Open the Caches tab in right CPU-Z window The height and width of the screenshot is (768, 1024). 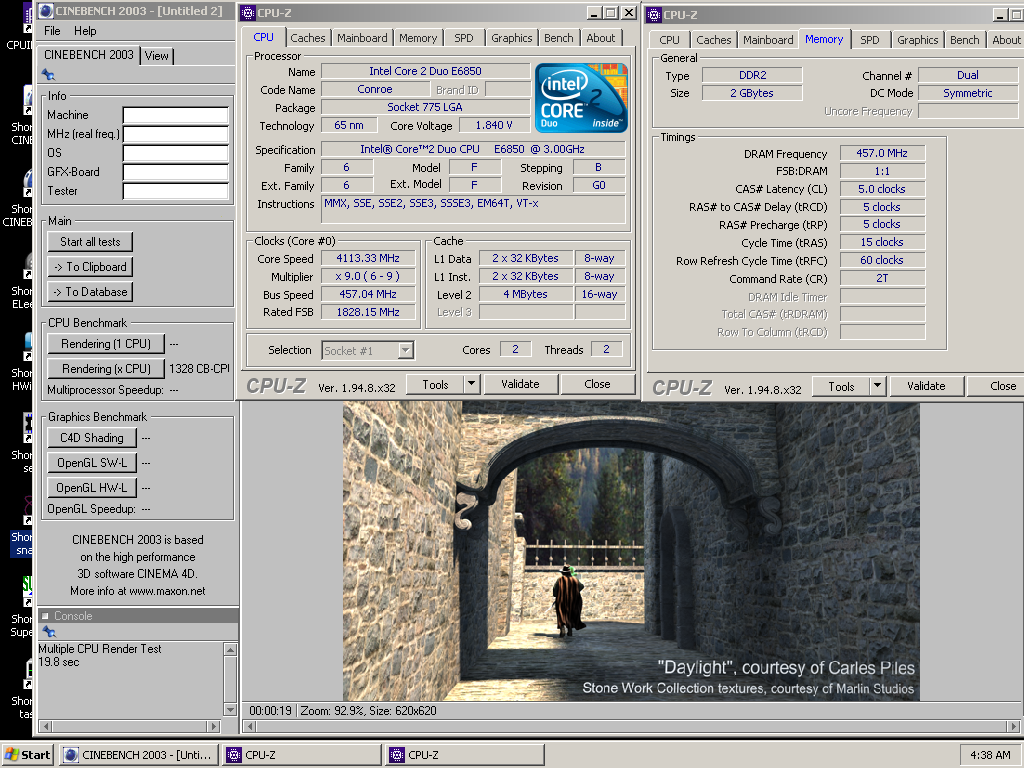714,40
